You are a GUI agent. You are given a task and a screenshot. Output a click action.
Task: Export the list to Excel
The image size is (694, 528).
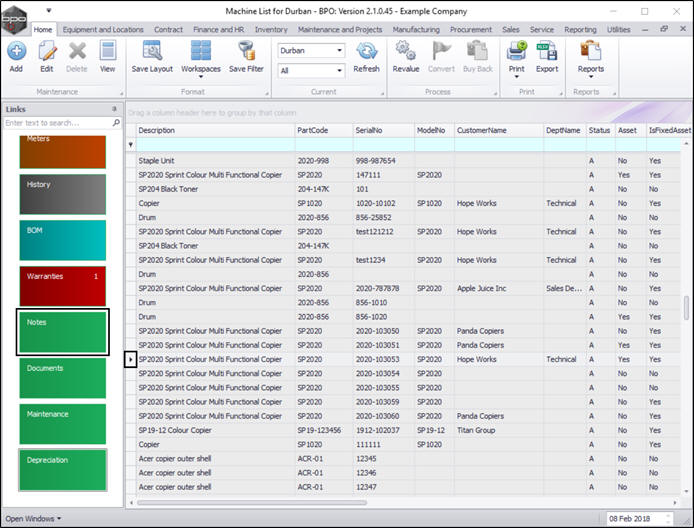pyautogui.click(x=547, y=51)
